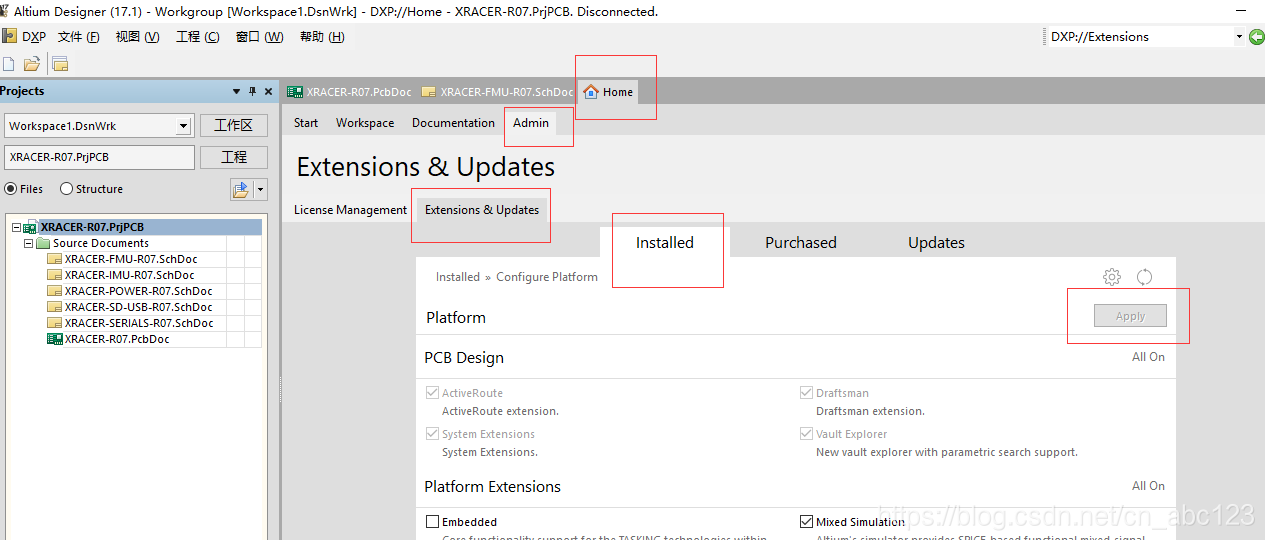Open the DXP://Extensions address dropdown
The image size is (1265, 540).
(x=1238, y=37)
